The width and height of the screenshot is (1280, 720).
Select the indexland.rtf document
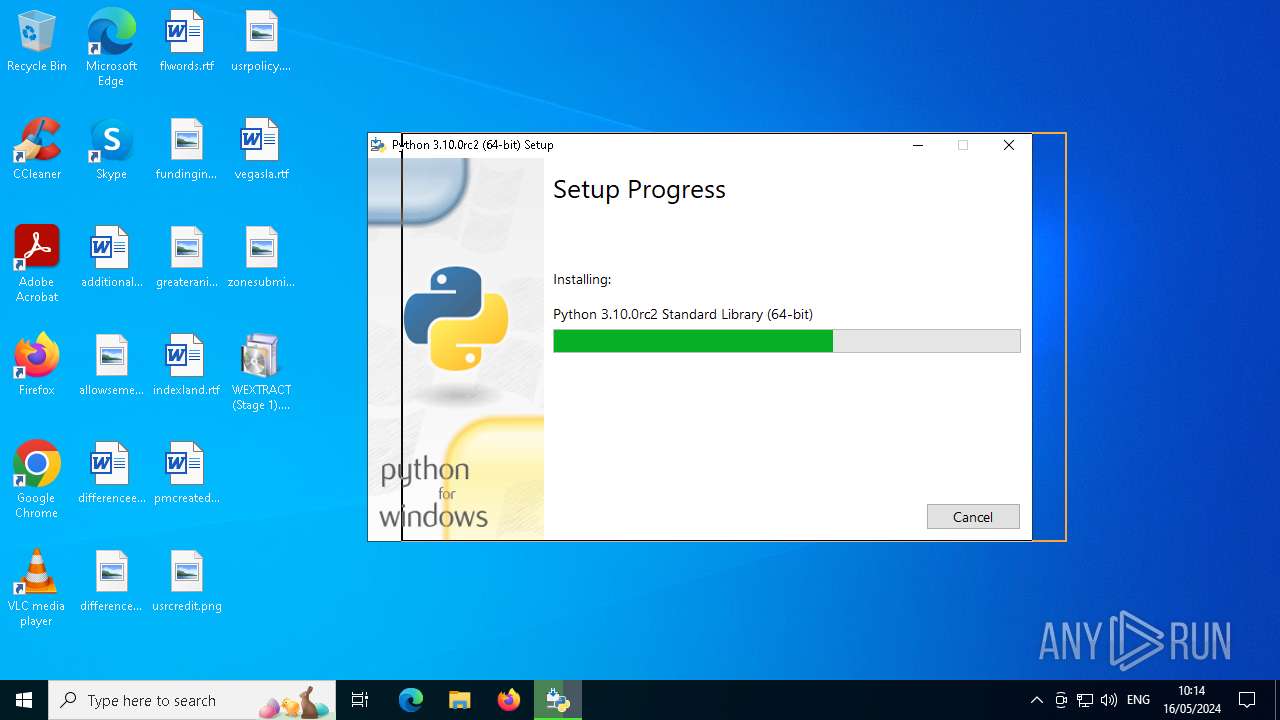coord(186,366)
